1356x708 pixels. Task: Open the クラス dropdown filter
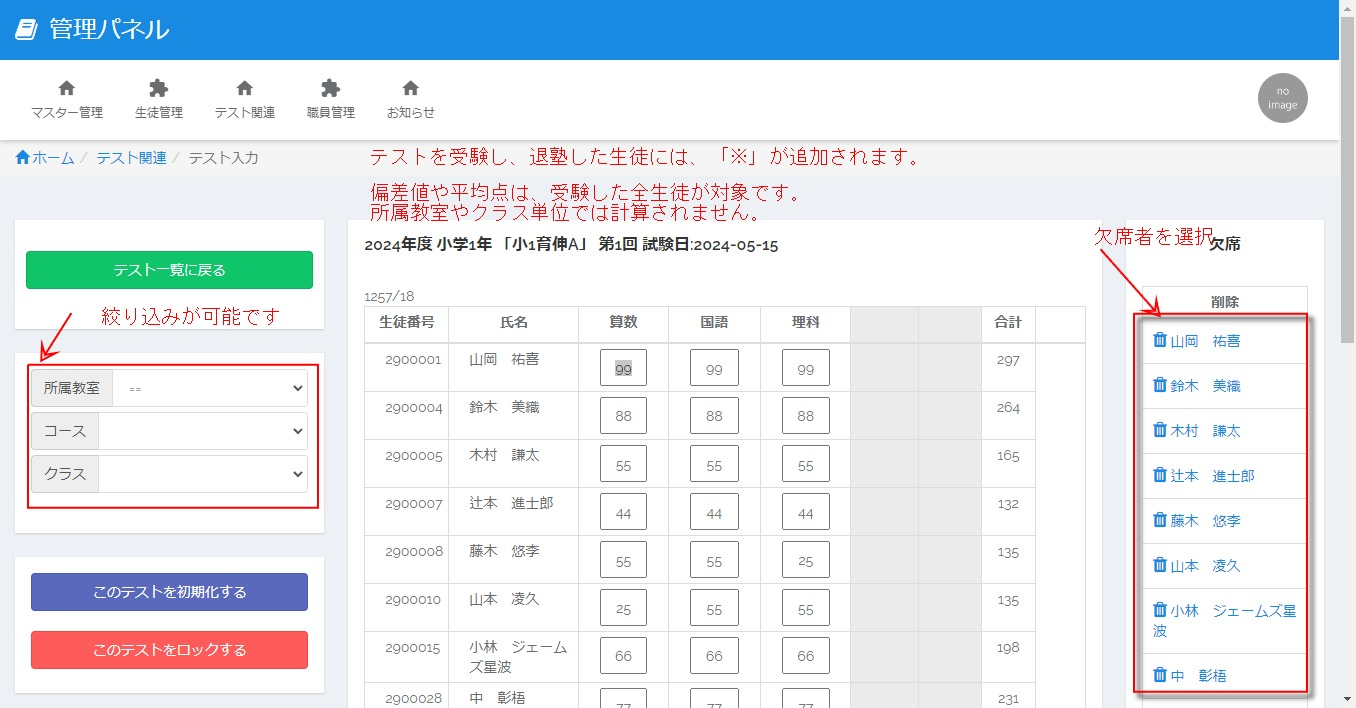click(x=202, y=474)
